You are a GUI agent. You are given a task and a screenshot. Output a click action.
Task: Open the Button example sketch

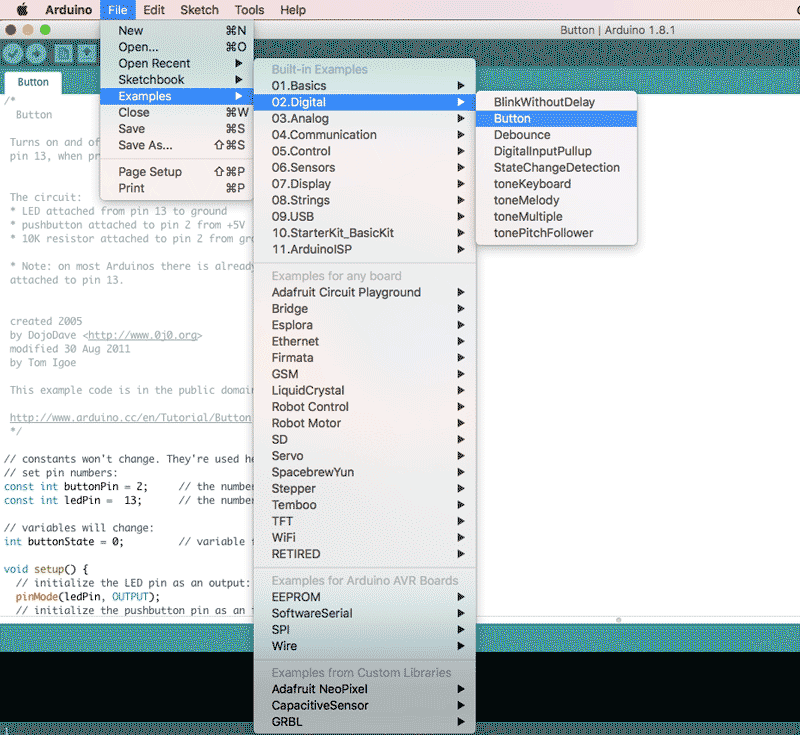(x=556, y=118)
